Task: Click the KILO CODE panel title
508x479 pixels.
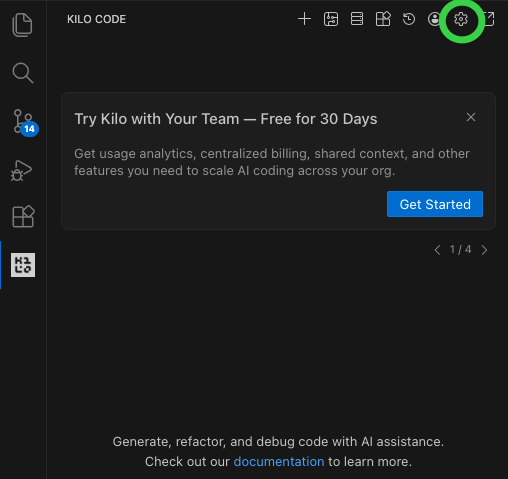Action: click(x=96, y=19)
